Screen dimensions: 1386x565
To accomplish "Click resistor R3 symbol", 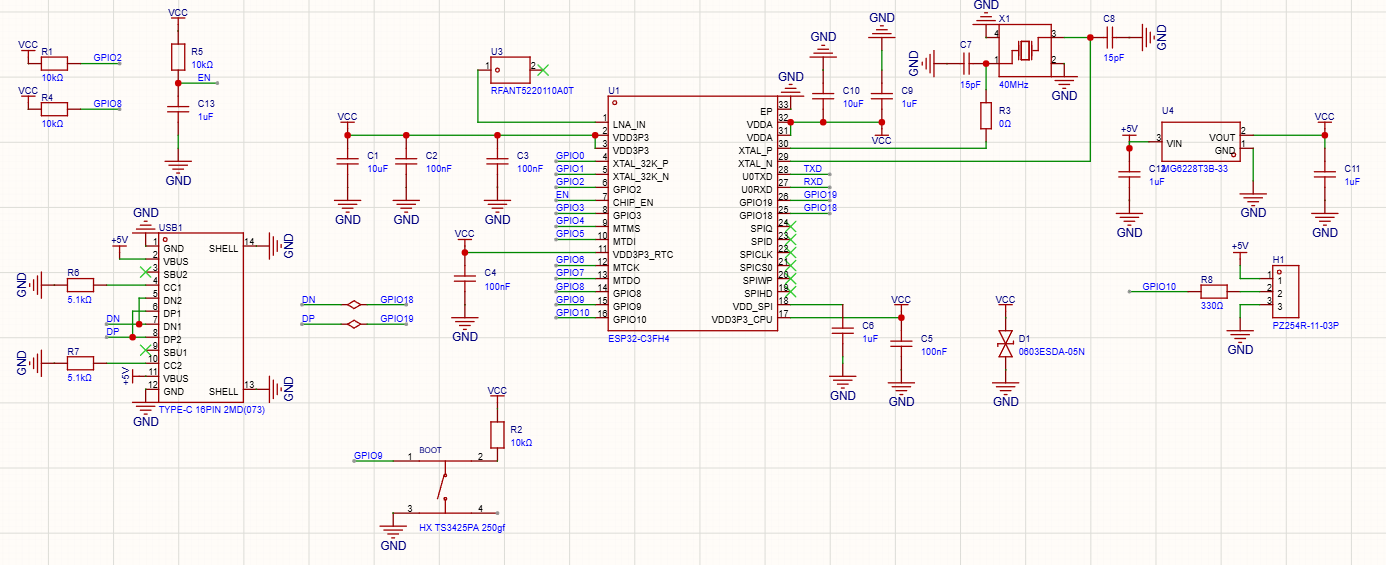I will 986,116.
